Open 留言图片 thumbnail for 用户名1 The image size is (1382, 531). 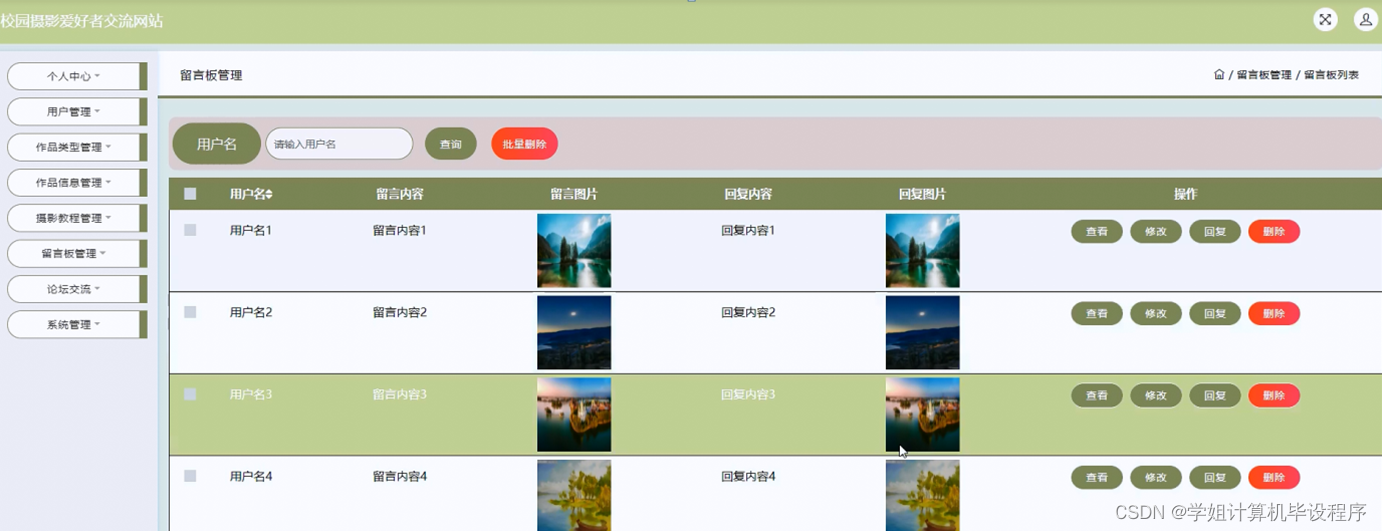click(x=574, y=251)
